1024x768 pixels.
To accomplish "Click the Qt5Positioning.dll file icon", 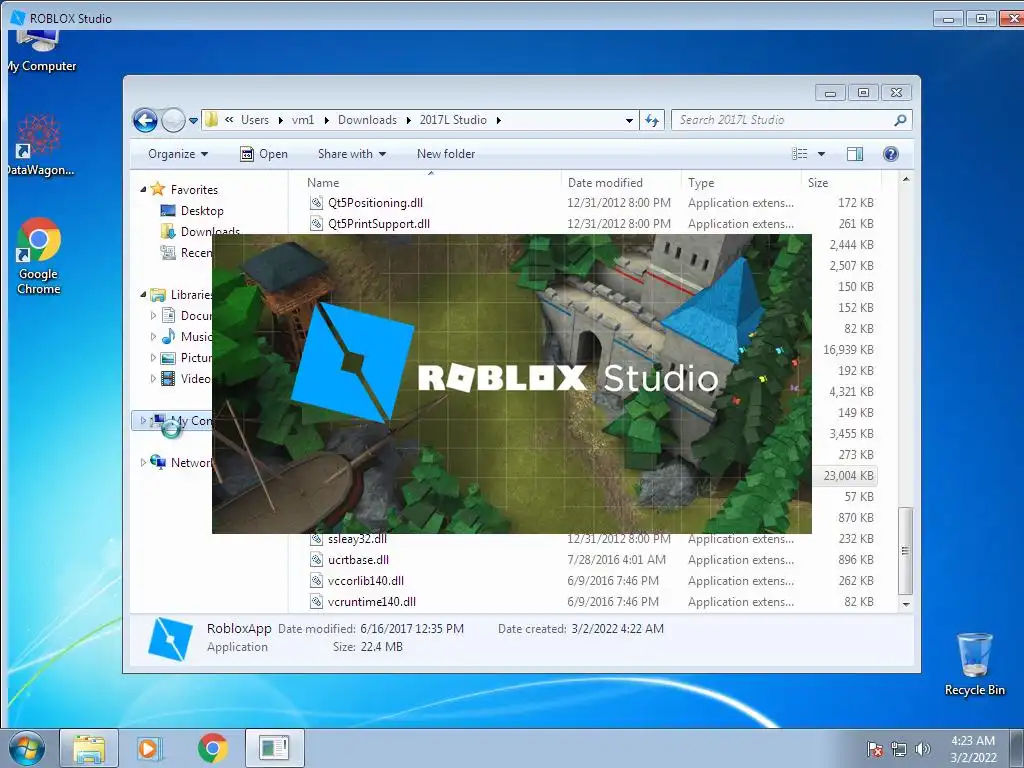I will click(x=316, y=203).
